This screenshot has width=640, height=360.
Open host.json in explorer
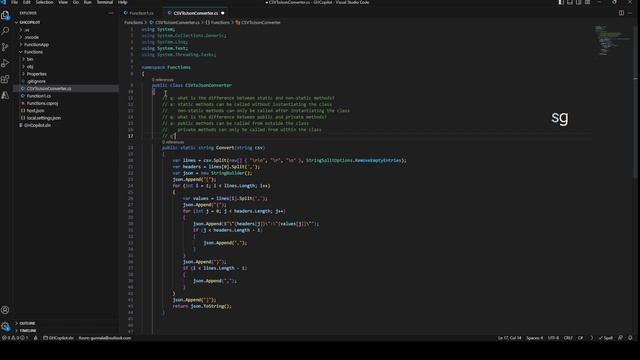coord(35,111)
